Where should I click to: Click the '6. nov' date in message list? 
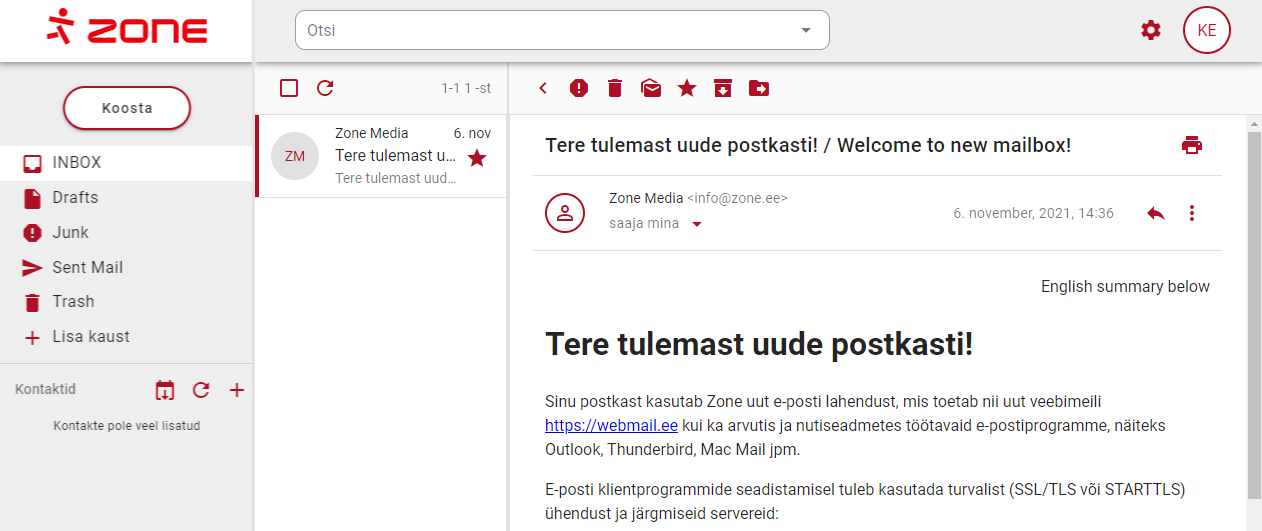pyautogui.click(x=472, y=133)
